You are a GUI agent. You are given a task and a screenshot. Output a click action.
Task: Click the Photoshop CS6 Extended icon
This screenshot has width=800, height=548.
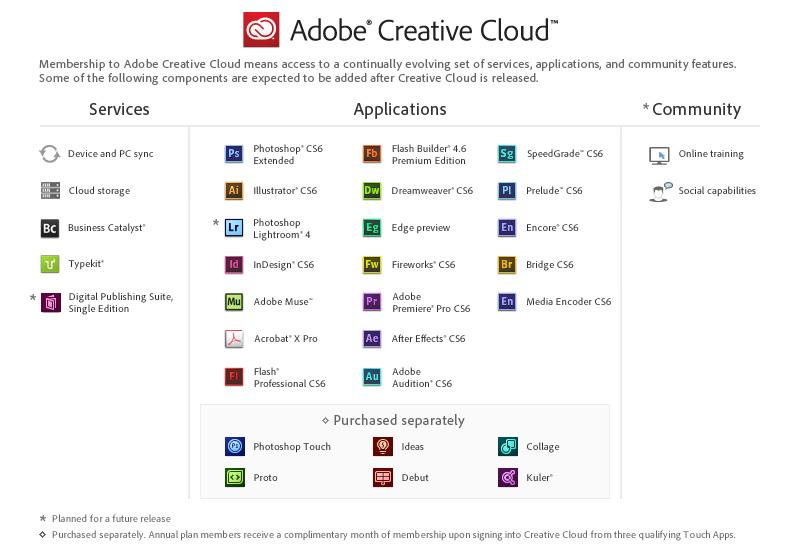point(234,154)
